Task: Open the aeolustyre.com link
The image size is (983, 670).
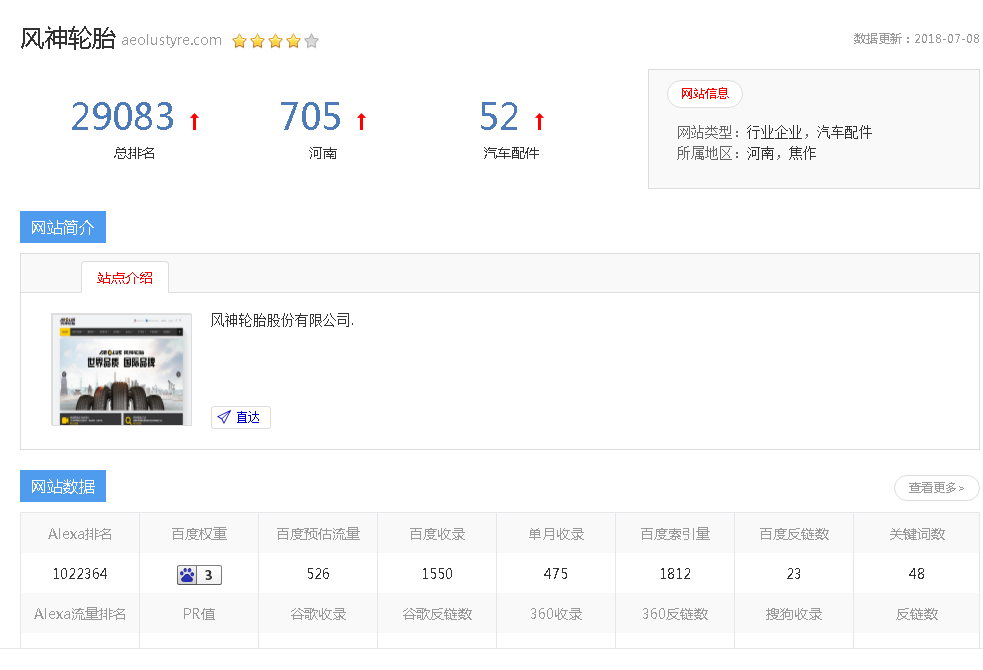Action: [x=171, y=40]
